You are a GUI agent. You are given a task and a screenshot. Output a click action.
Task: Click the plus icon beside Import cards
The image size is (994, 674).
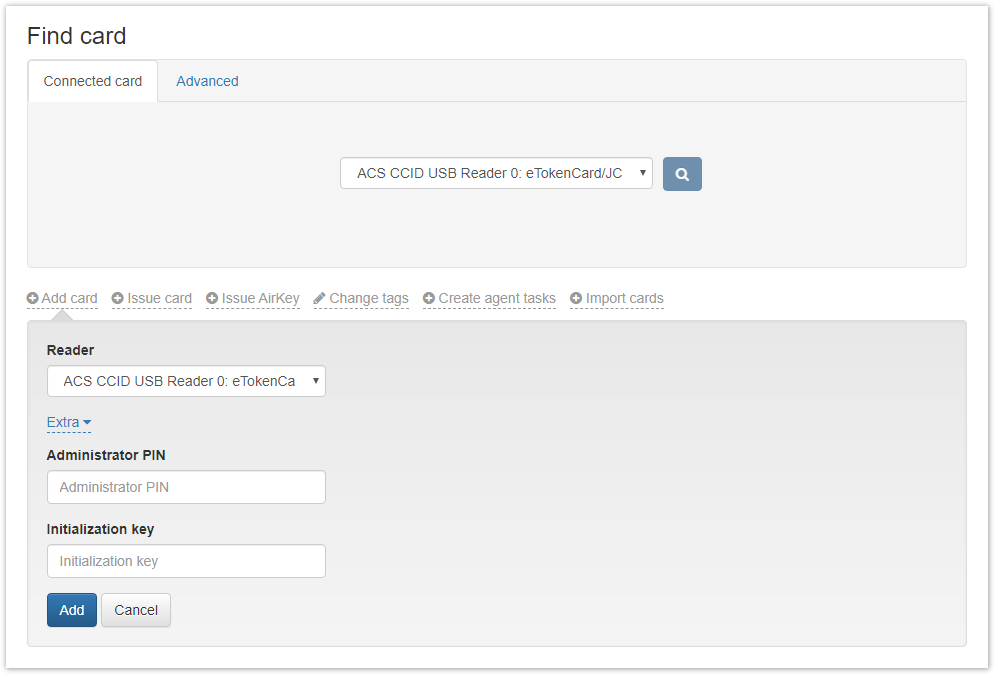(x=576, y=299)
